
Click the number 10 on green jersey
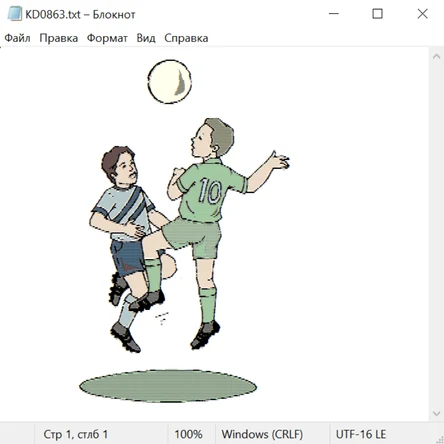[x=210, y=192]
